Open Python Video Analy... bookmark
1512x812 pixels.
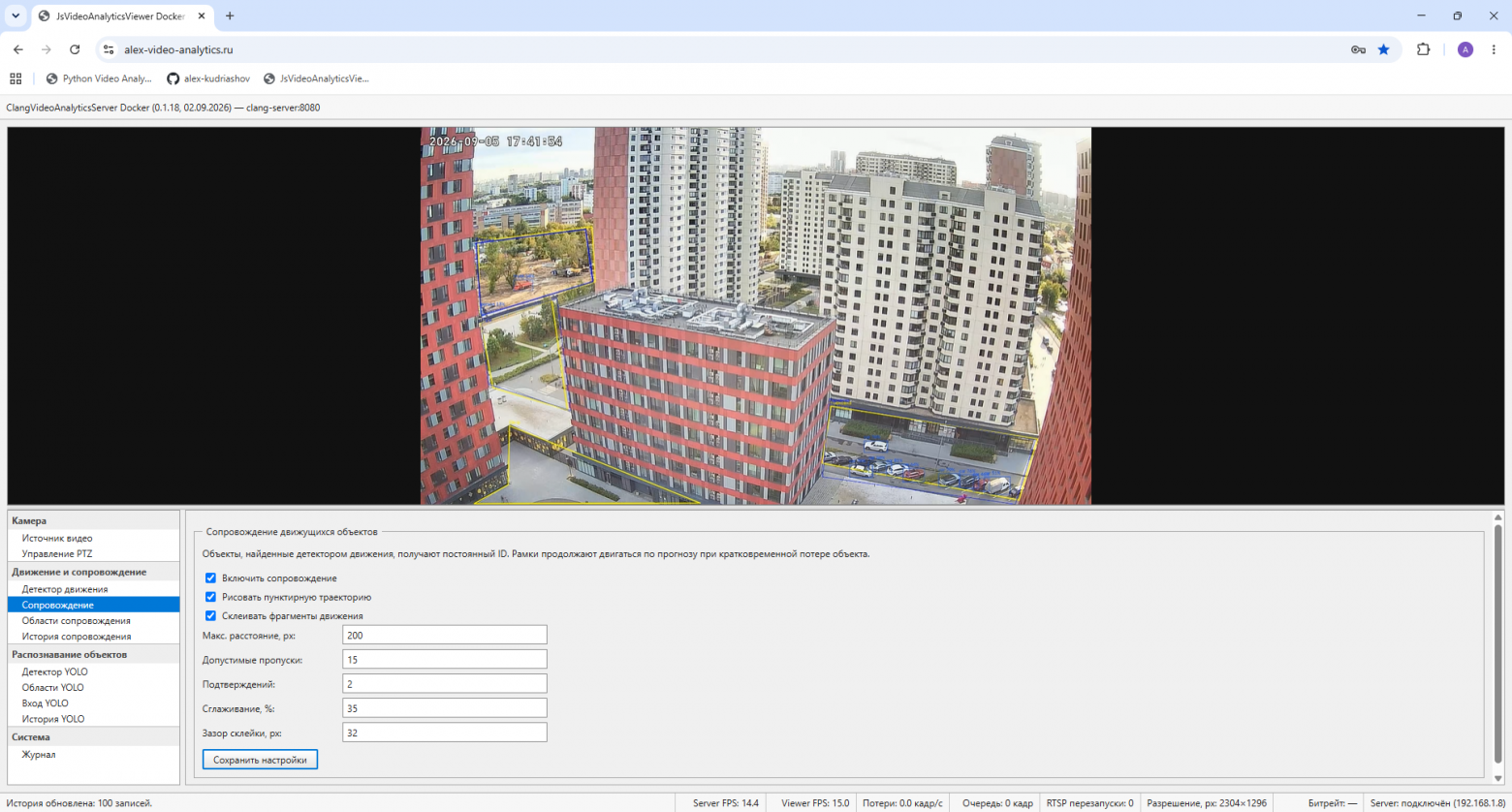pos(99,78)
